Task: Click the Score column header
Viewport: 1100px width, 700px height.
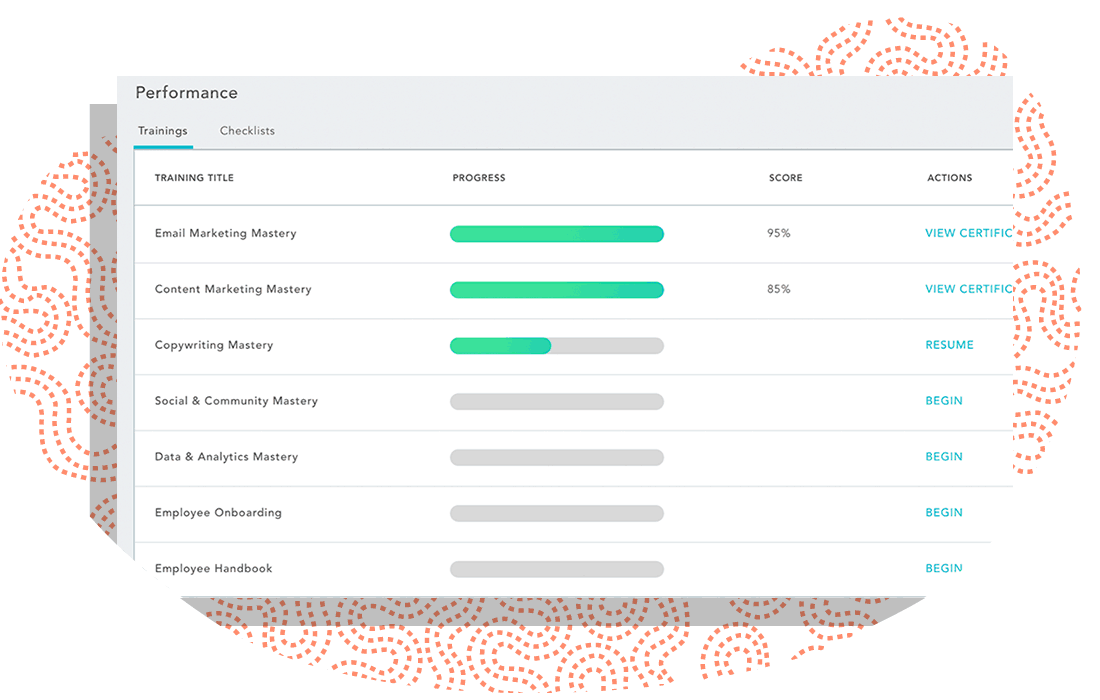Action: [785, 178]
